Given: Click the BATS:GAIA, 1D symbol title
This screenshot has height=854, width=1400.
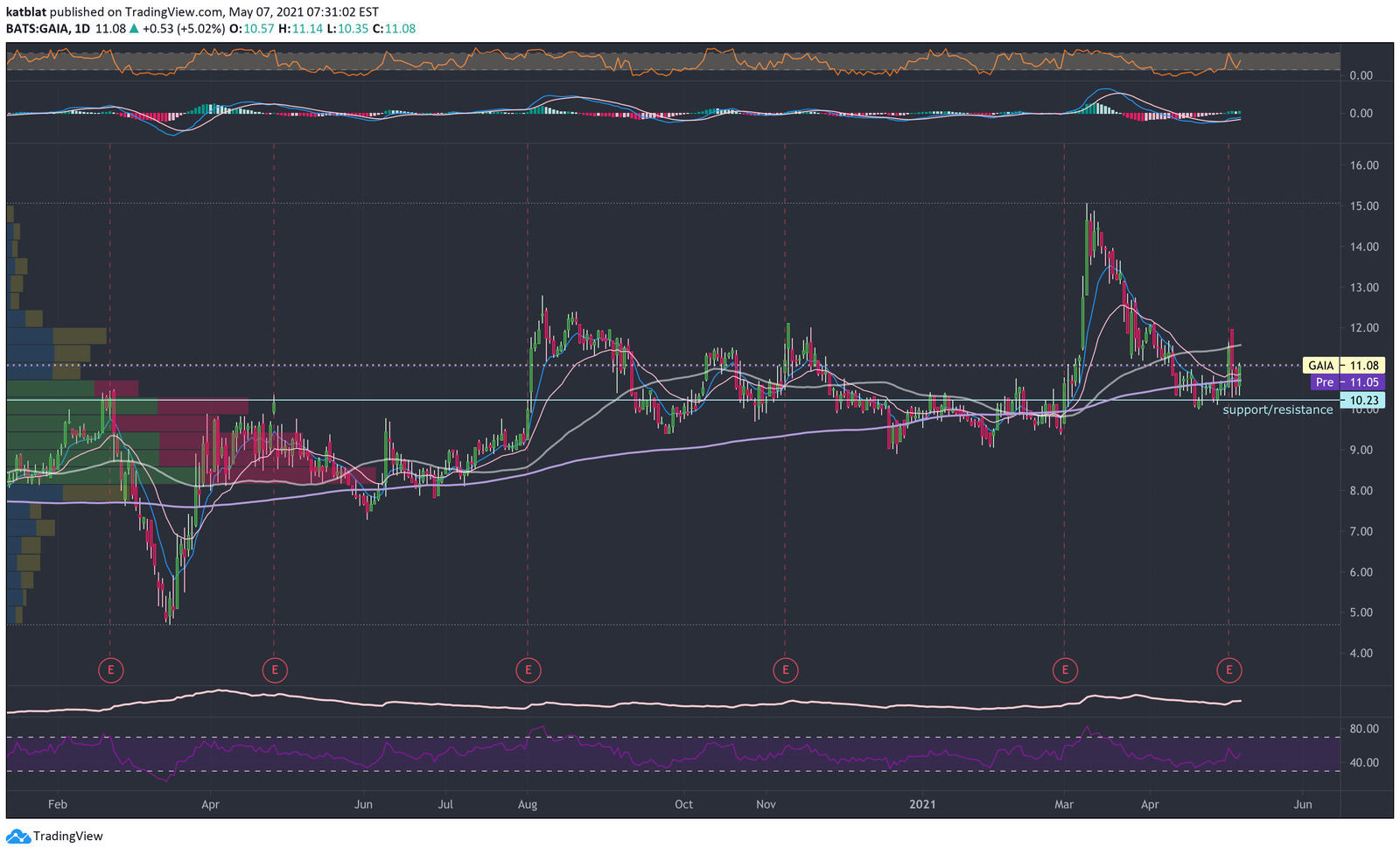Looking at the screenshot, I should (x=48, y=29).
